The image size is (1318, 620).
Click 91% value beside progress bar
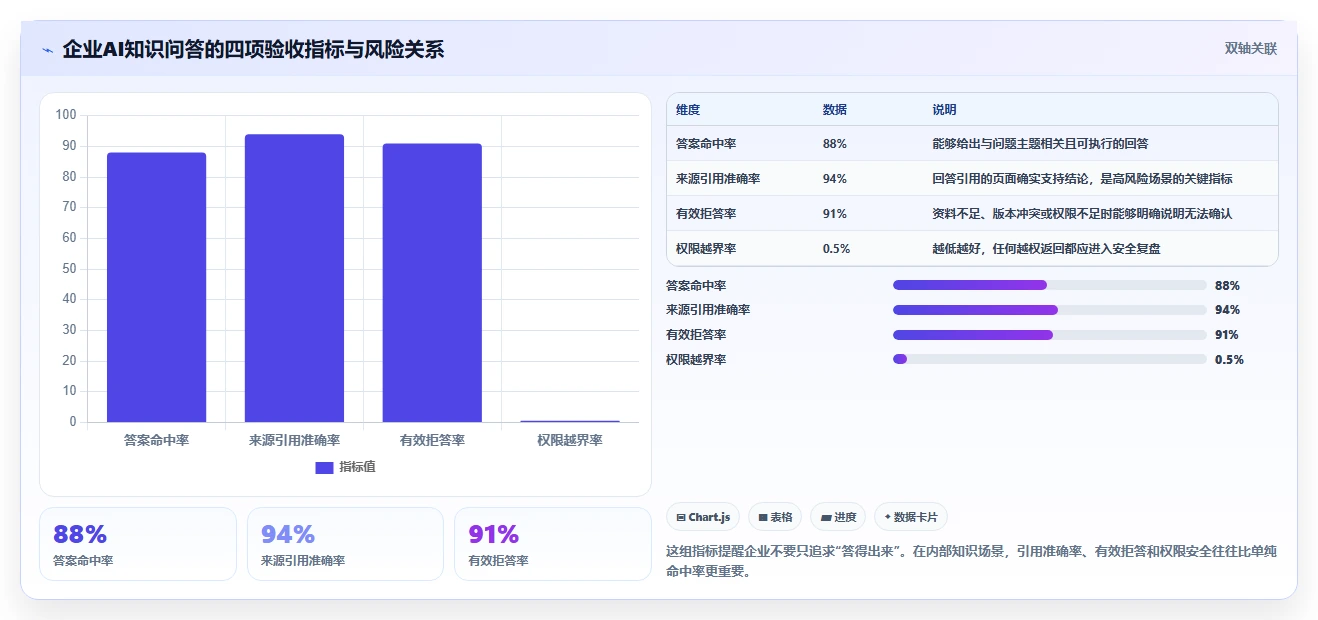(1227, 335)
